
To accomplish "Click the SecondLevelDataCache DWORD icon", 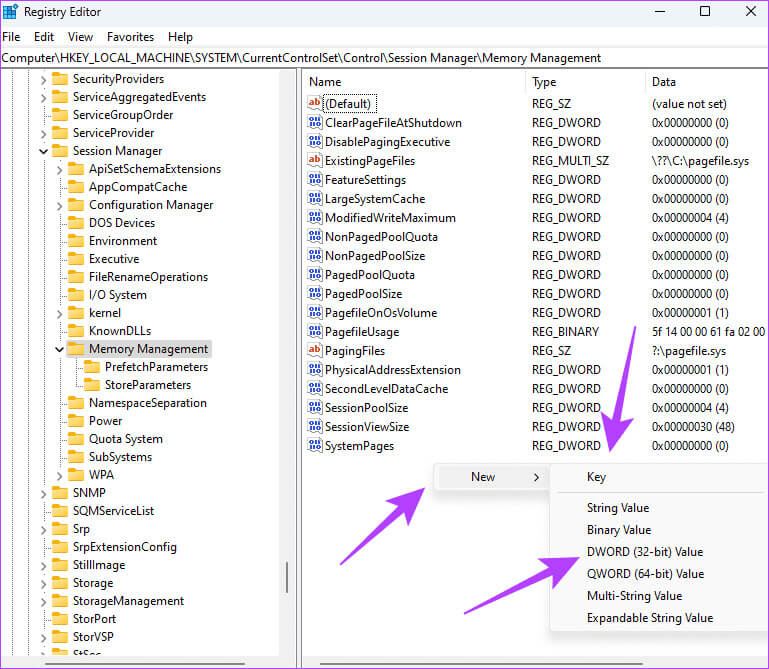I will (x=314, y=388).
